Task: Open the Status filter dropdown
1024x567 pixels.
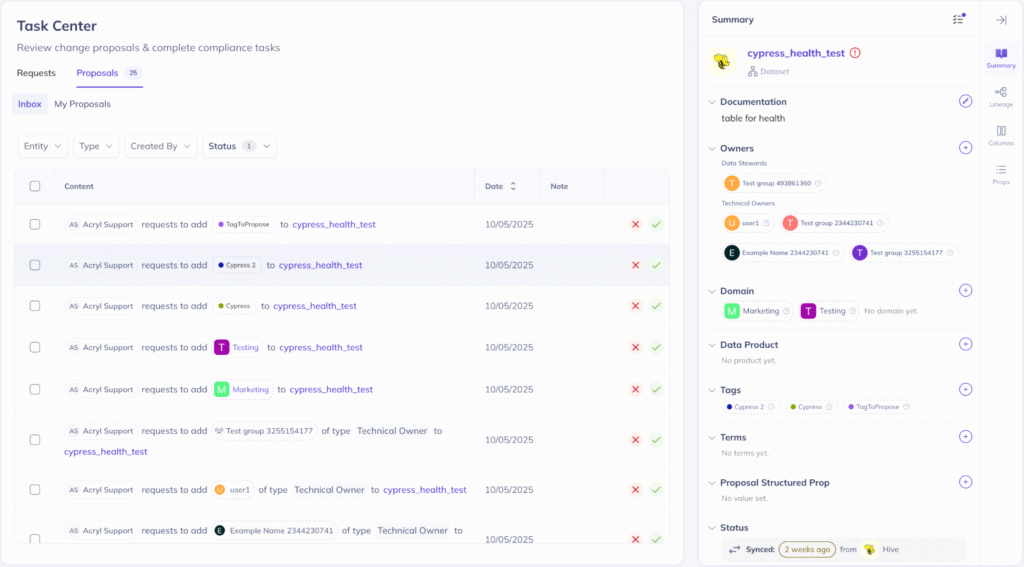Action: [x=239, y=146]
